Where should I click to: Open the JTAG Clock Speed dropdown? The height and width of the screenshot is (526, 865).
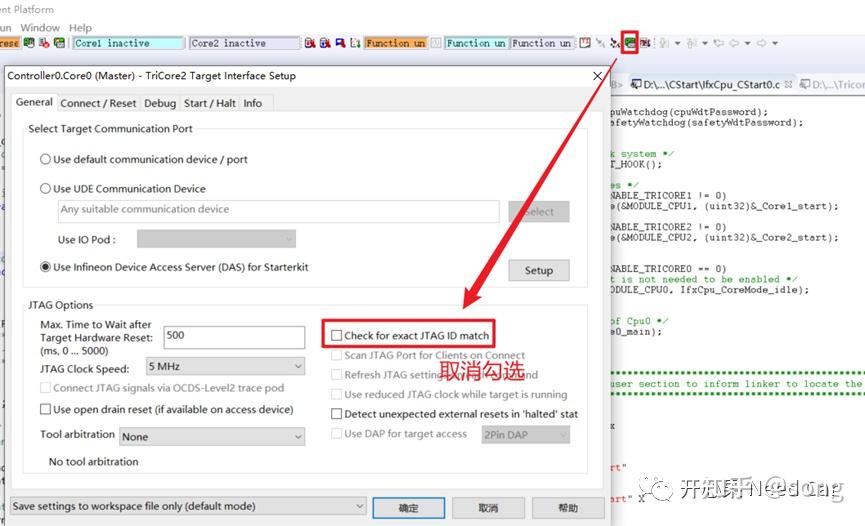(x=225, y=366)
